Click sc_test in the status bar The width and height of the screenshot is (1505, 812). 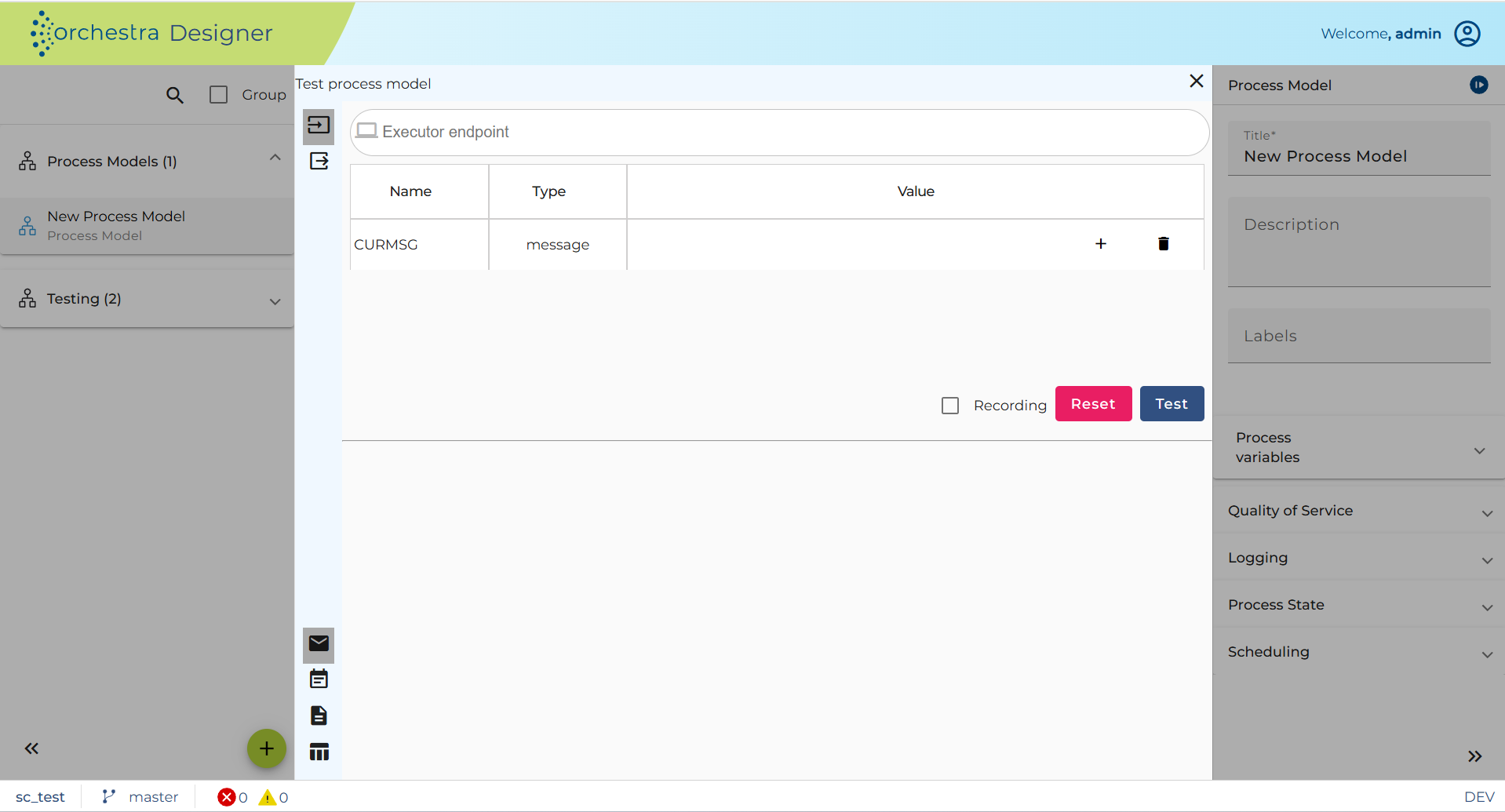point(40,797)
